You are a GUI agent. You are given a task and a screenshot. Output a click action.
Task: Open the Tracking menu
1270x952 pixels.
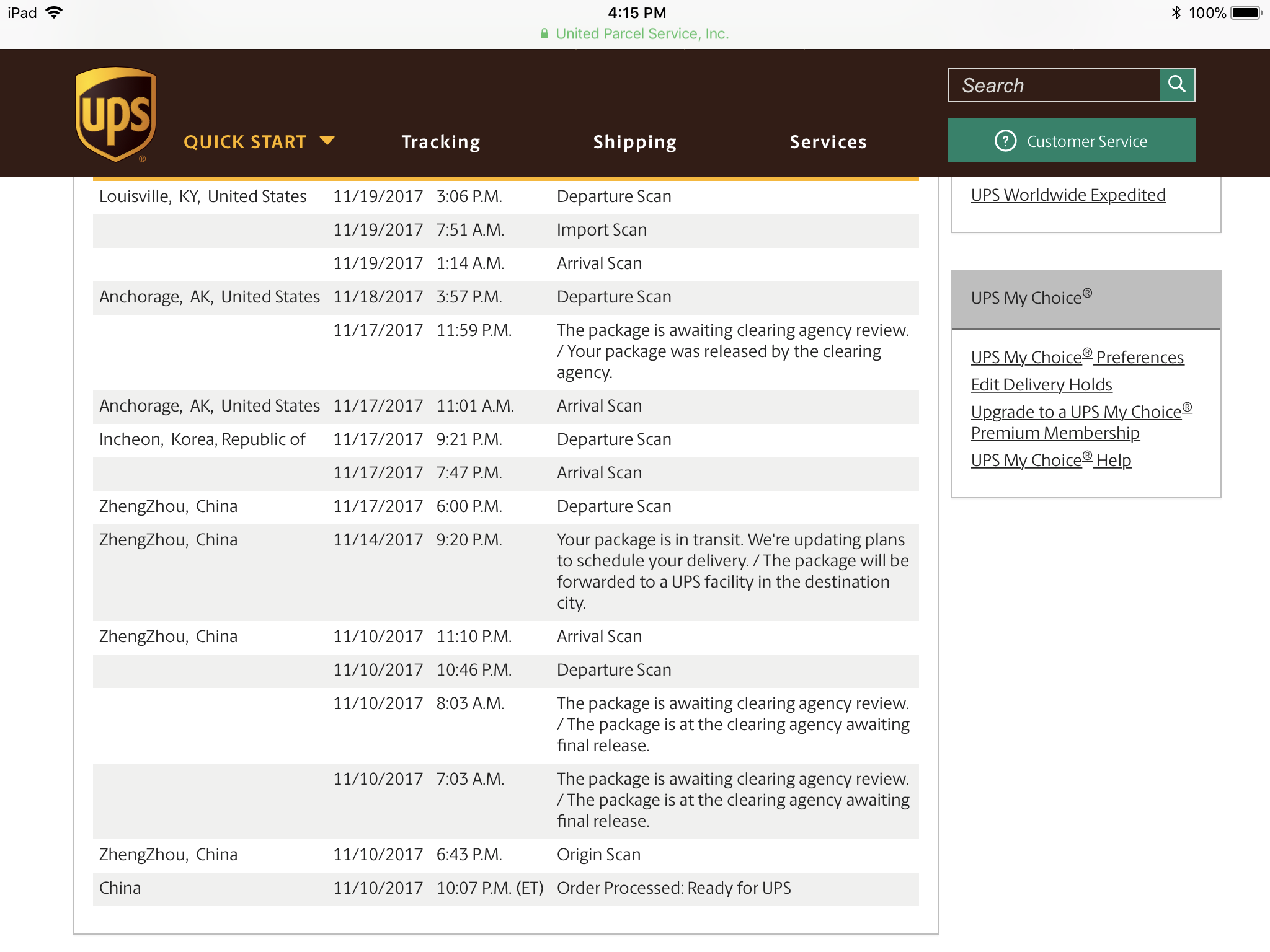click(x=441, y=142)
